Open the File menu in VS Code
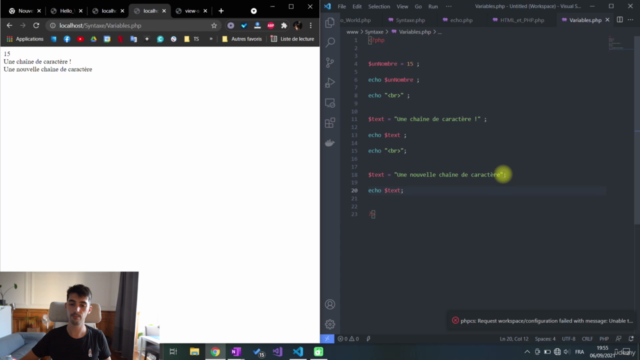This screenshot has height=360, width=640. (342, 7)
